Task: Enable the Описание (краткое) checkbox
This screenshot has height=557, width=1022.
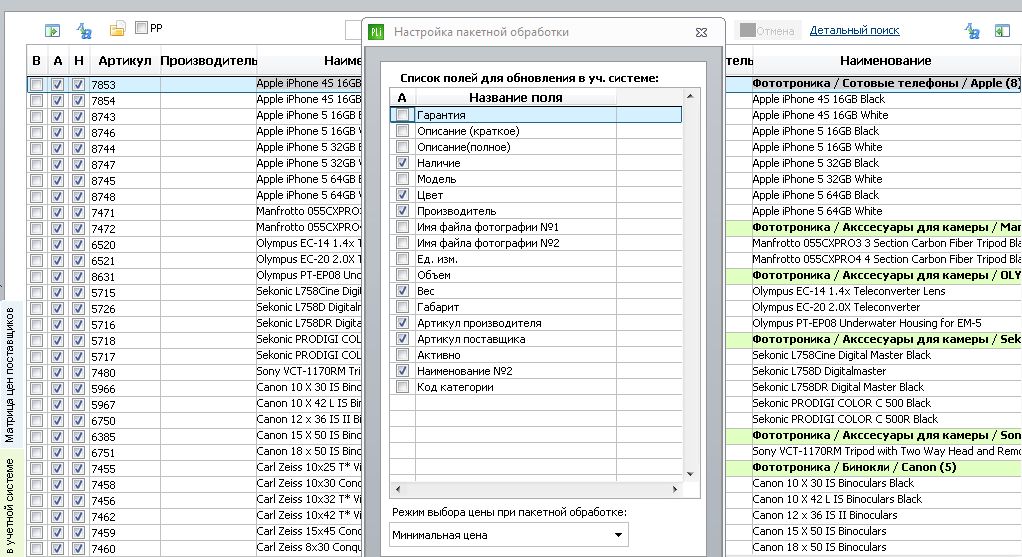Action: [x=403, y=131]
